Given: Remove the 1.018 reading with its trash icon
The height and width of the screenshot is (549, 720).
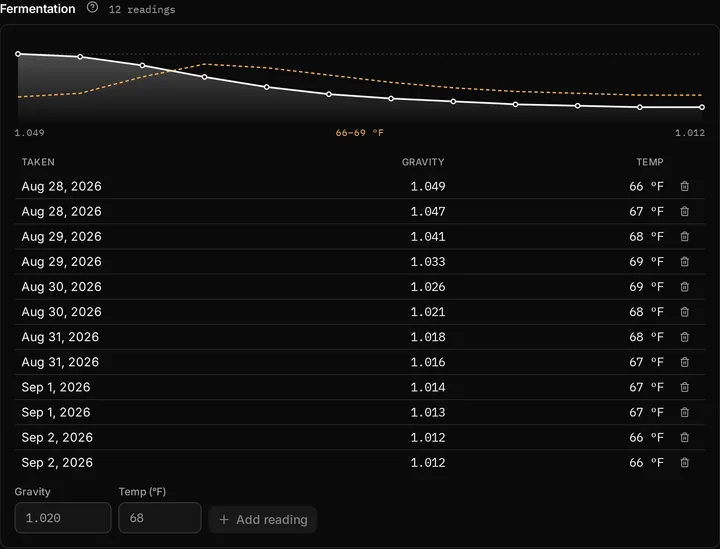Looking at the screenshot, I should (684, 337).
